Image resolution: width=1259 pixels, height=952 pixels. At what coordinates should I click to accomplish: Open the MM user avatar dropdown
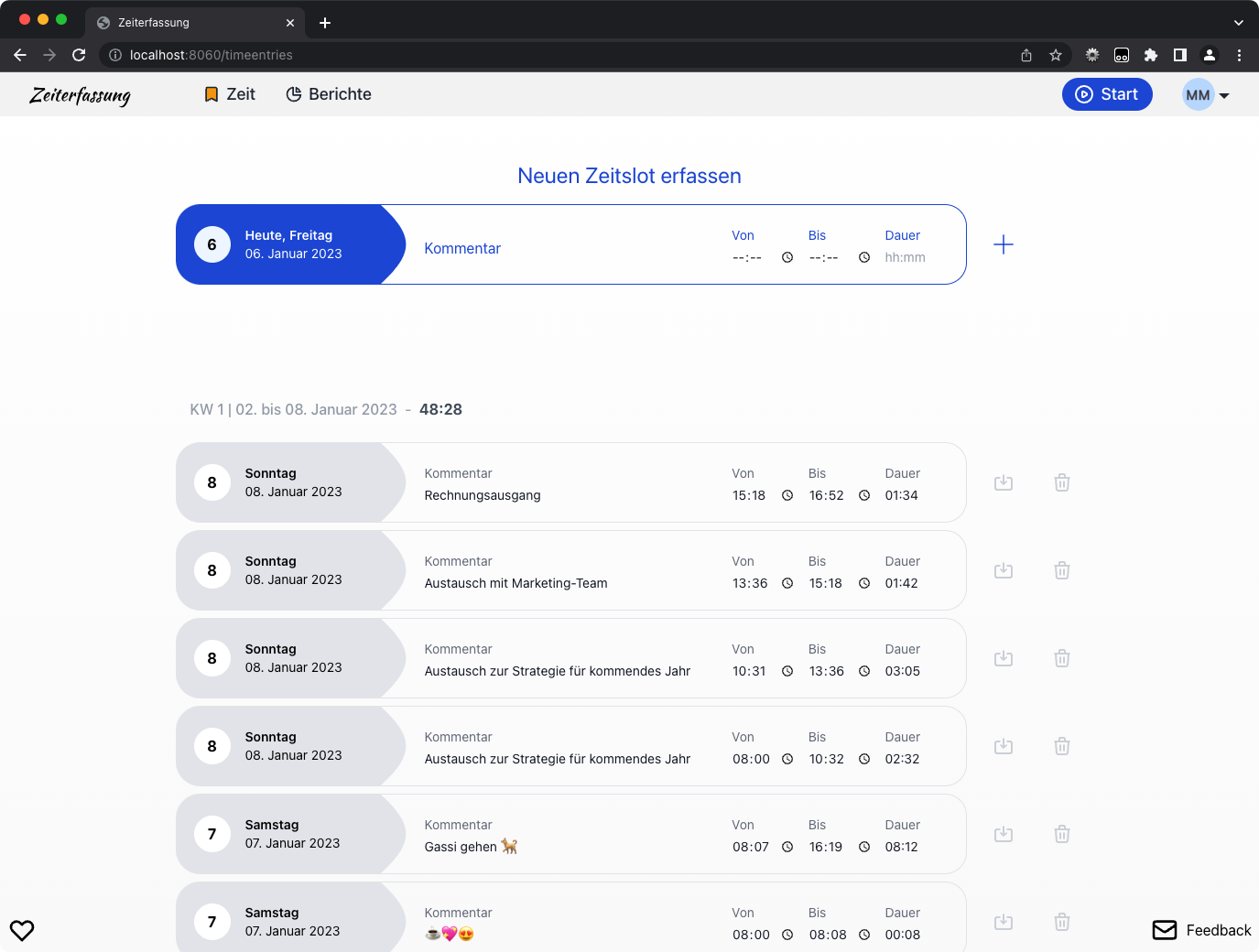(x=1206, y=94)
